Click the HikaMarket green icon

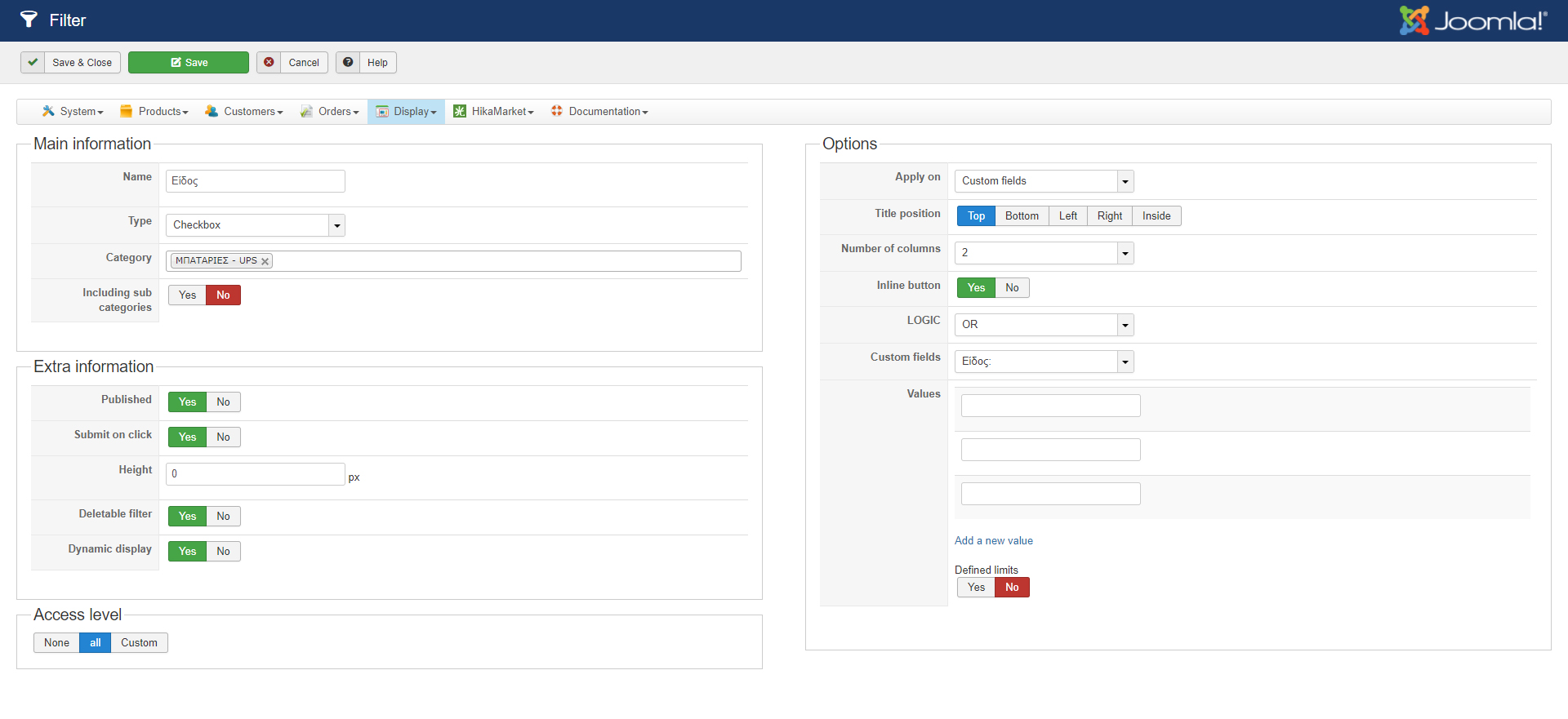[x=460, y=111]
